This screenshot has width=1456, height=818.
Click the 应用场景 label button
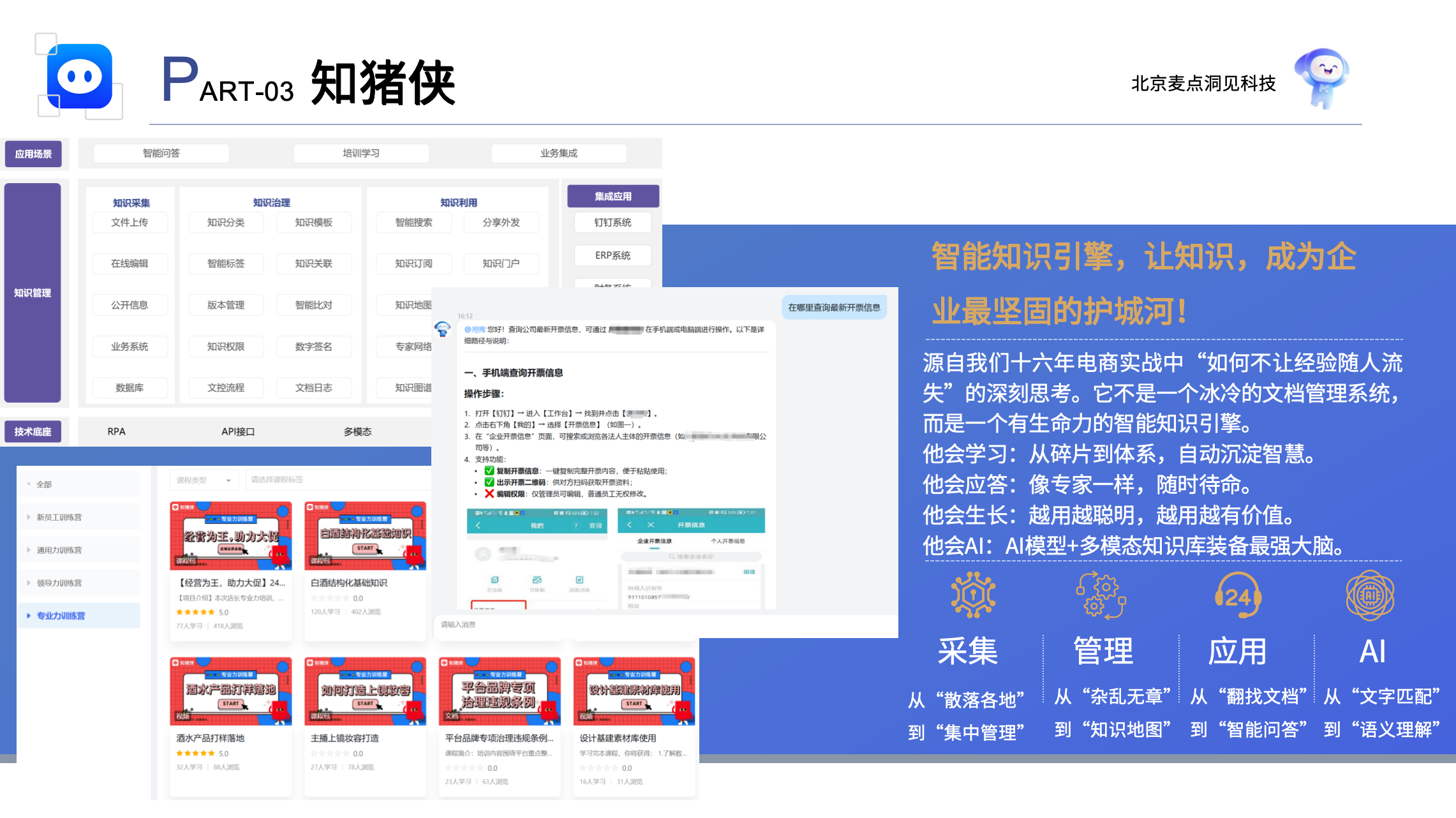click(33, 154)
